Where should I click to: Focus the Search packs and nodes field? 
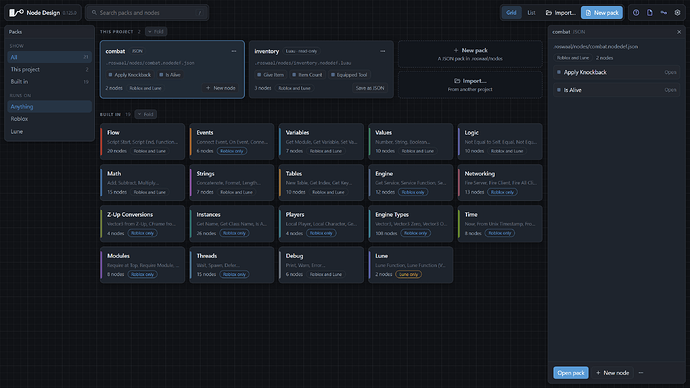pyautogui.click(x=147, y=13)
